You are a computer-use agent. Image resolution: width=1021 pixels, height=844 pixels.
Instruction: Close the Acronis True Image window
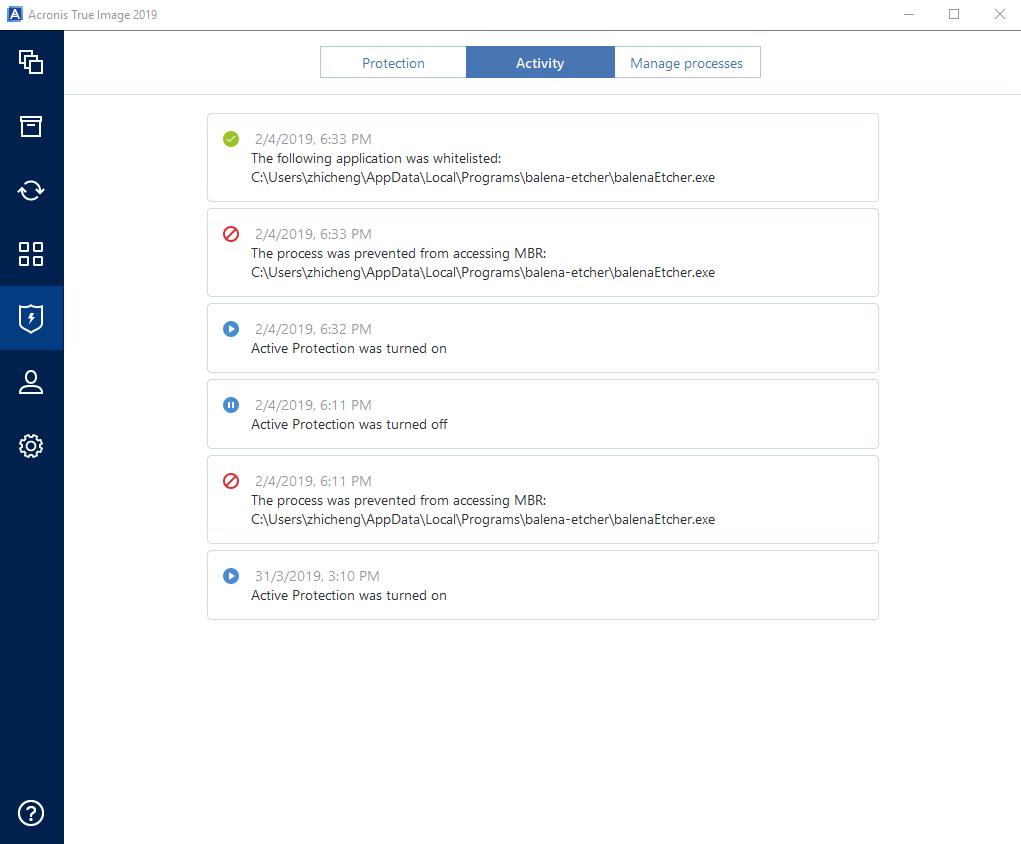[1000, 14]
